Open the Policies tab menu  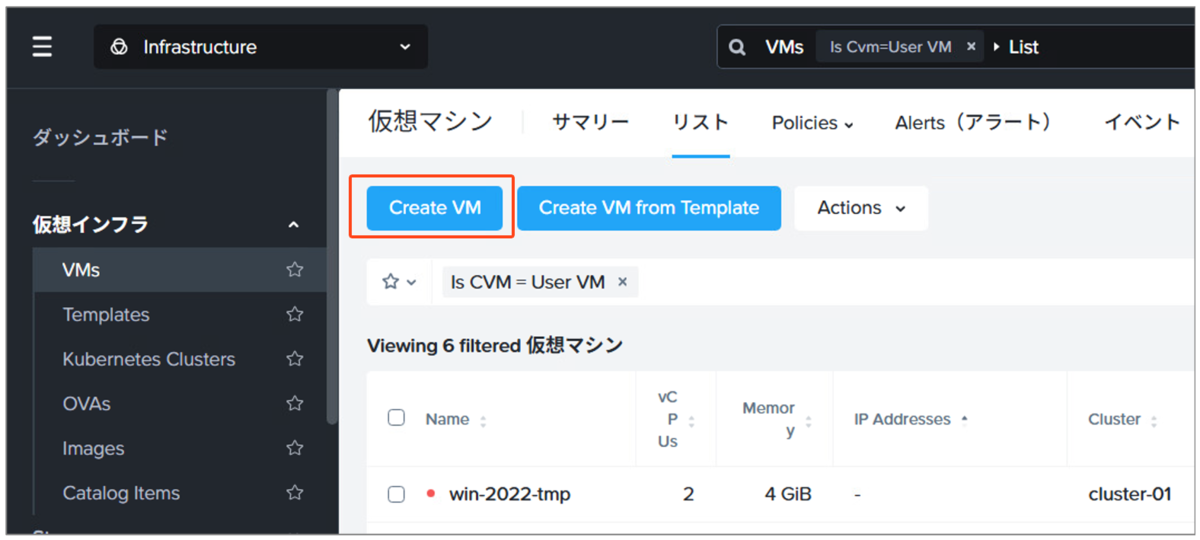[x=812, y=123]
